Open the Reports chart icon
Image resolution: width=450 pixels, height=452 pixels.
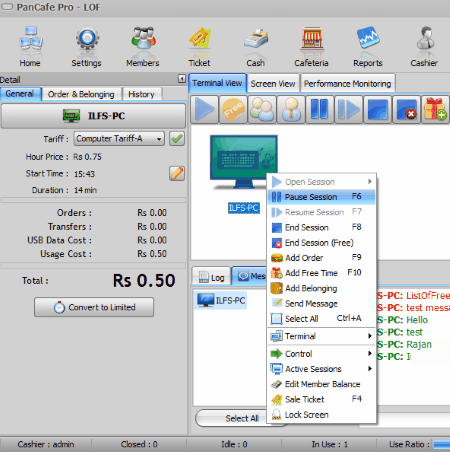click(368, 47)
